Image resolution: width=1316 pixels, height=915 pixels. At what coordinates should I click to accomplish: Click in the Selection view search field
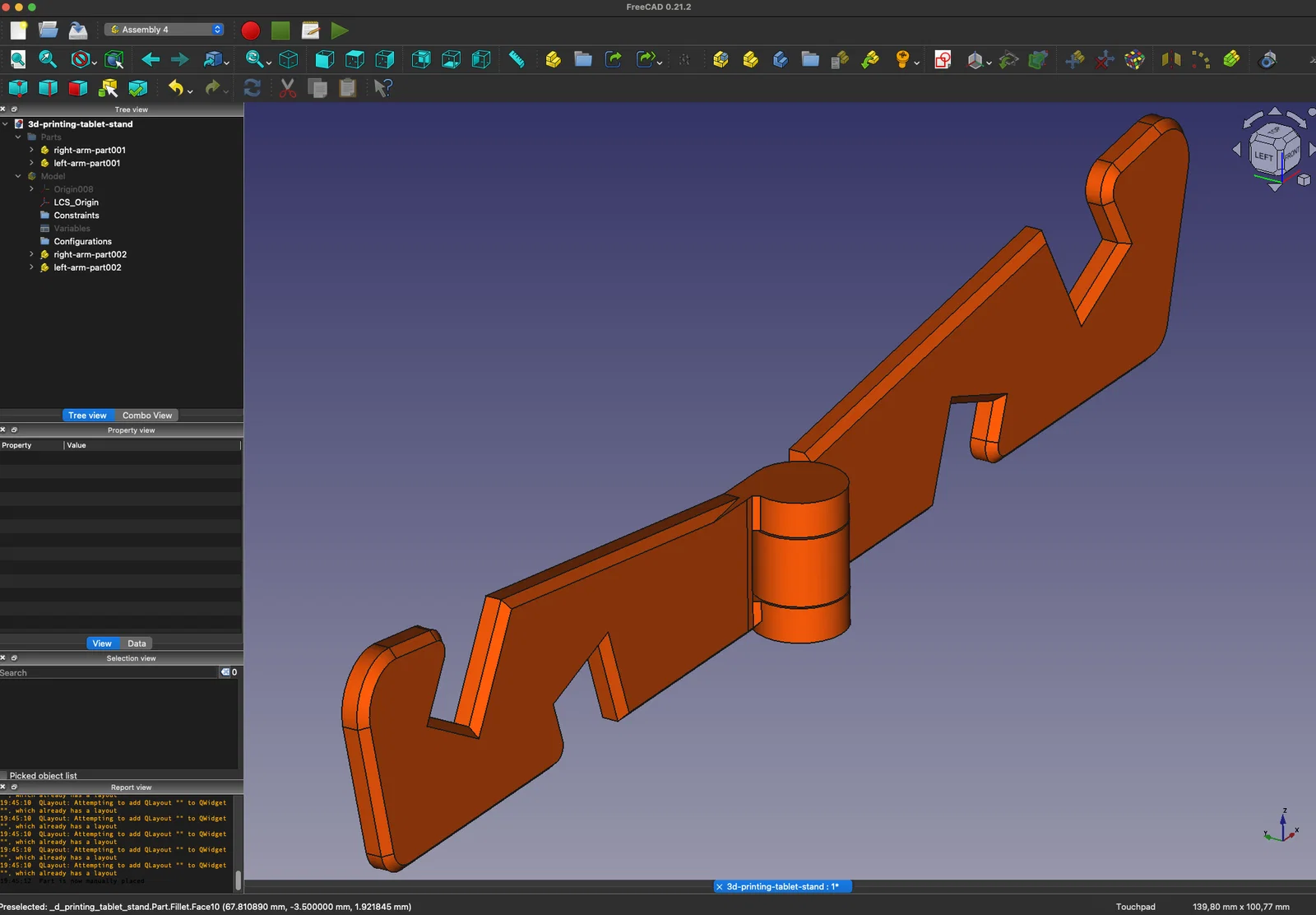[x=107, y=673]
